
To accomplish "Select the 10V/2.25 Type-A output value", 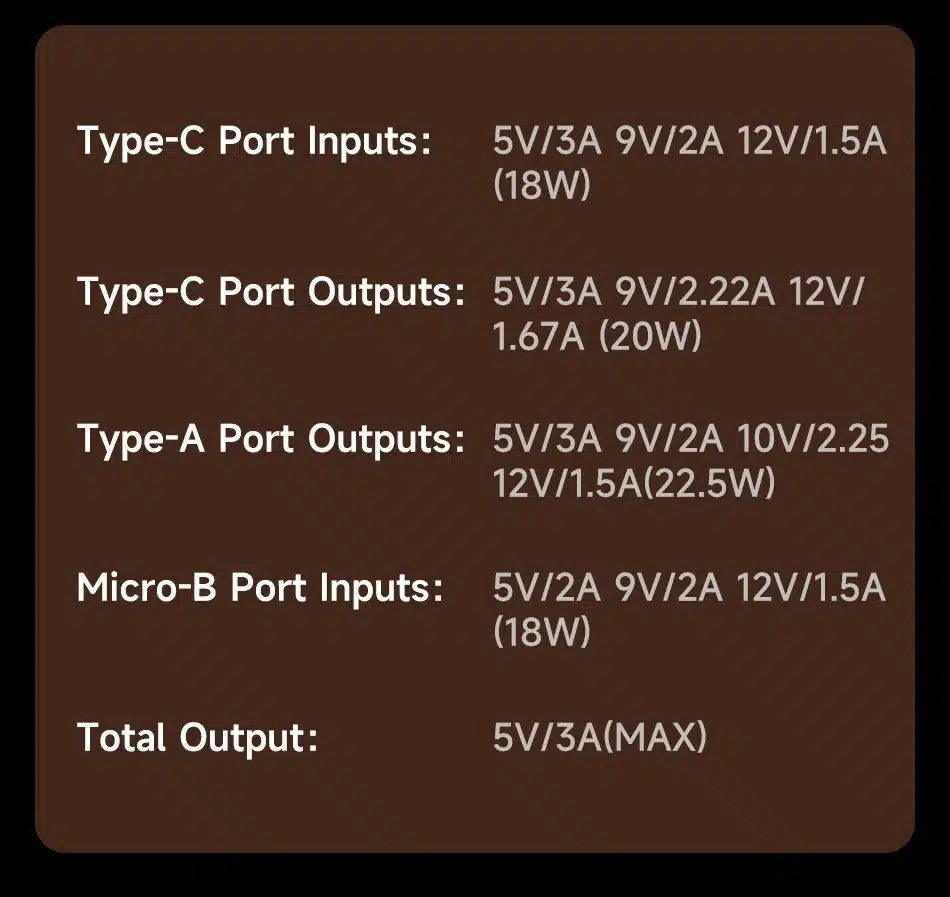I will pyautogui.click(x=812, y=439).
